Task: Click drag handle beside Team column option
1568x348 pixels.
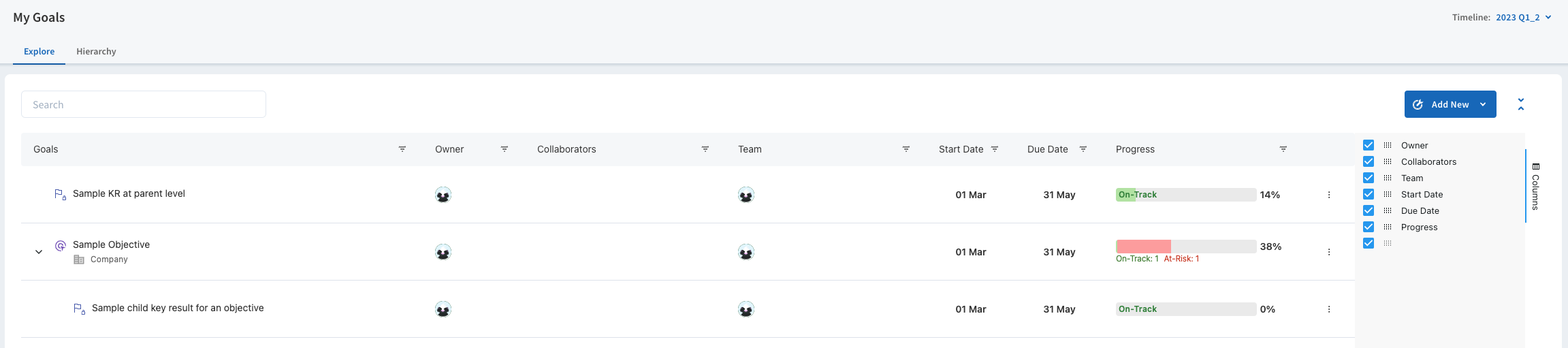Action: [x=1388, y=178]
